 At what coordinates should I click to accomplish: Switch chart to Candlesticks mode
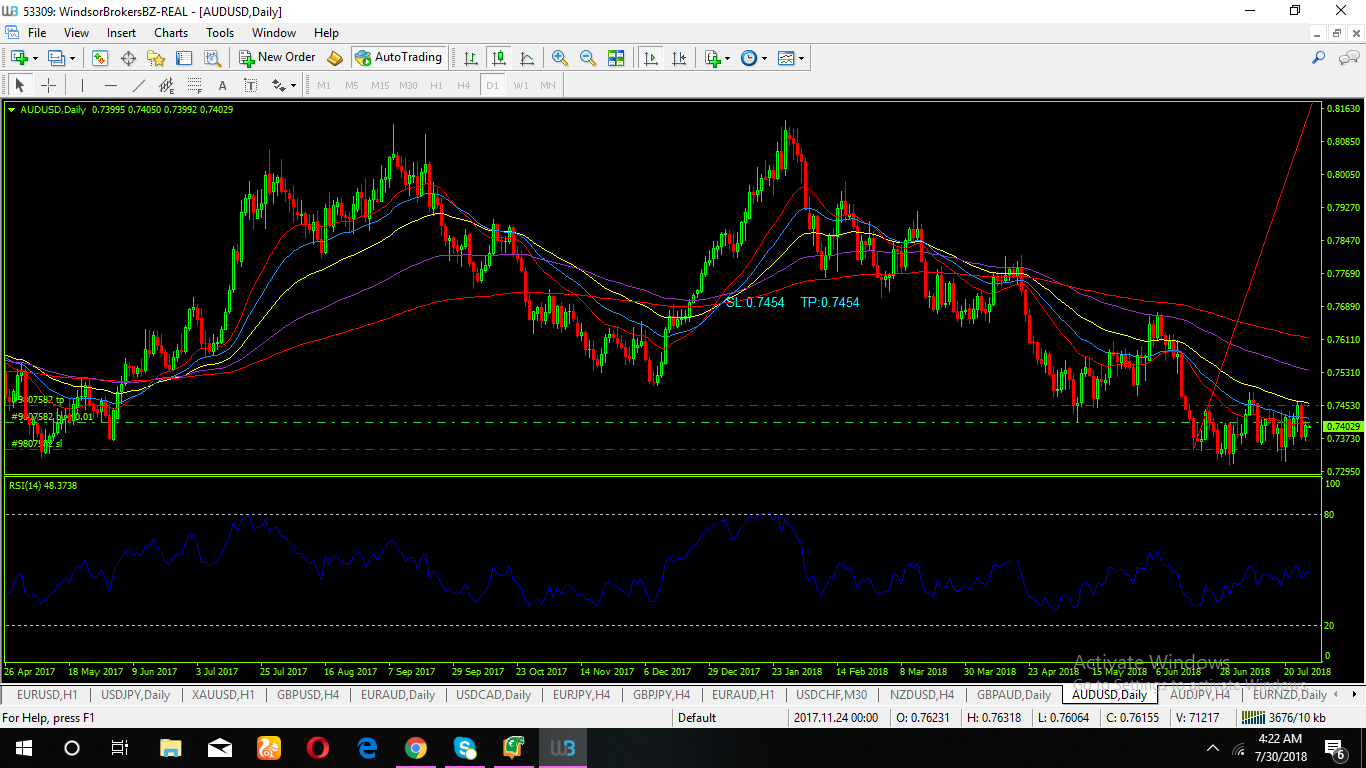tap(498, 58)
